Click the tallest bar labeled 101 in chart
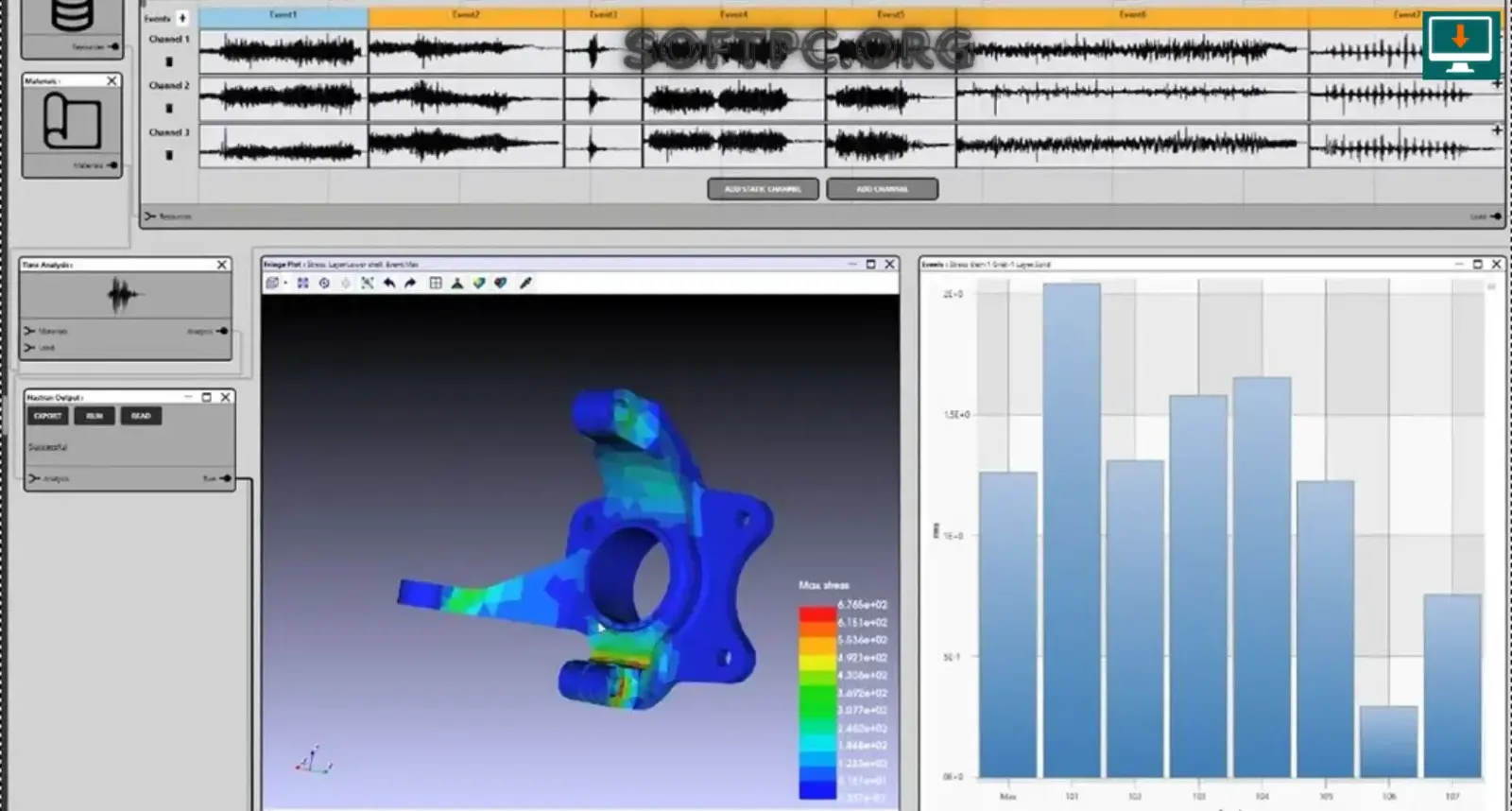The height and width of the screenshot is (811, 1512). [x=1072, y=529]
